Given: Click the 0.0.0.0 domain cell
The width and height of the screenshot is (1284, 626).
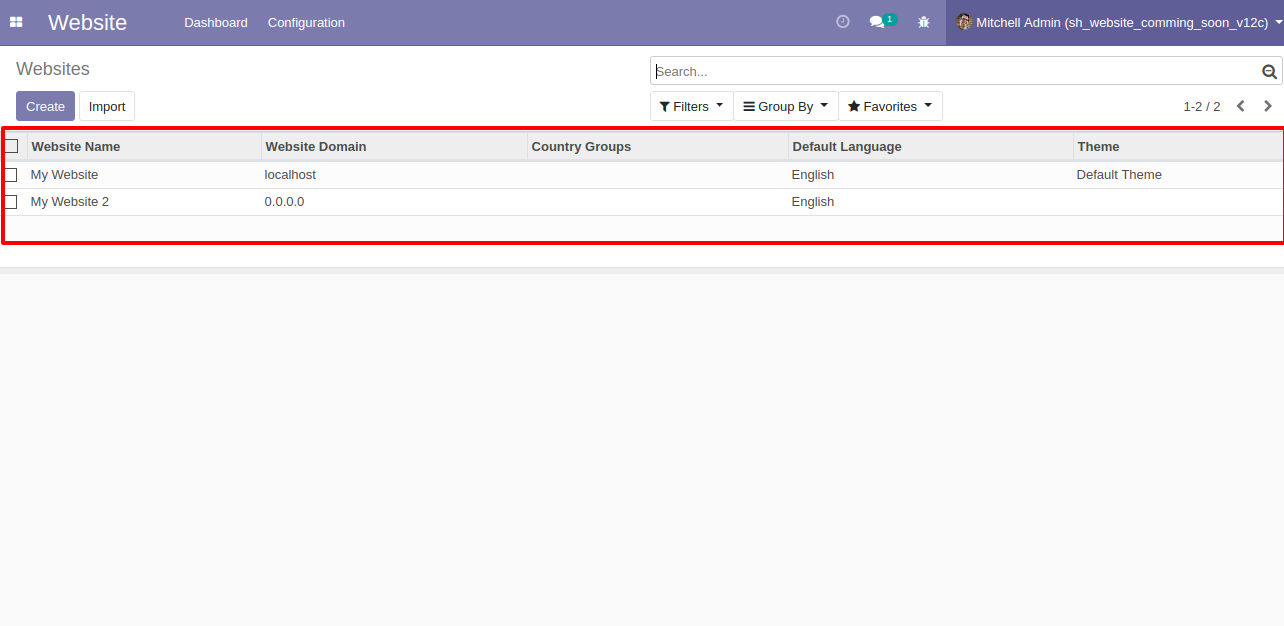Looking at the screenshot, I should click(394, 202).
